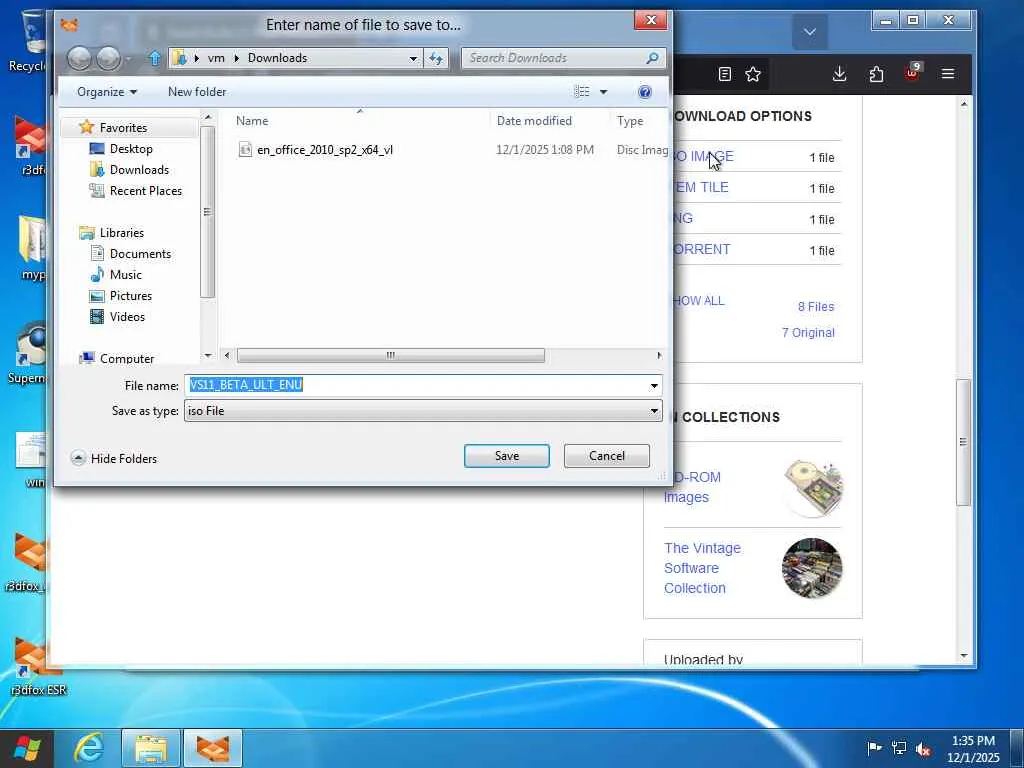Expand the vm breadcrumb arrow in path
The width and height of the screenshot is (1024, 768).
(236, 58)
